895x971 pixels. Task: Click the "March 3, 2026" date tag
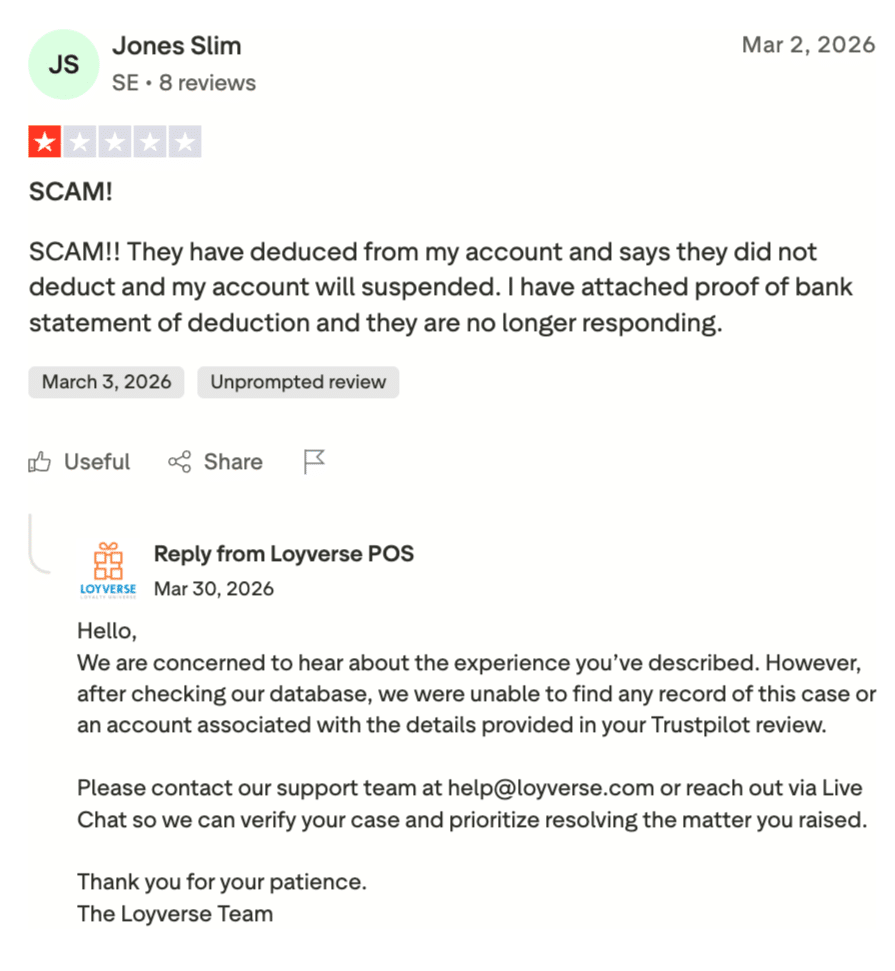click(106, 382)
